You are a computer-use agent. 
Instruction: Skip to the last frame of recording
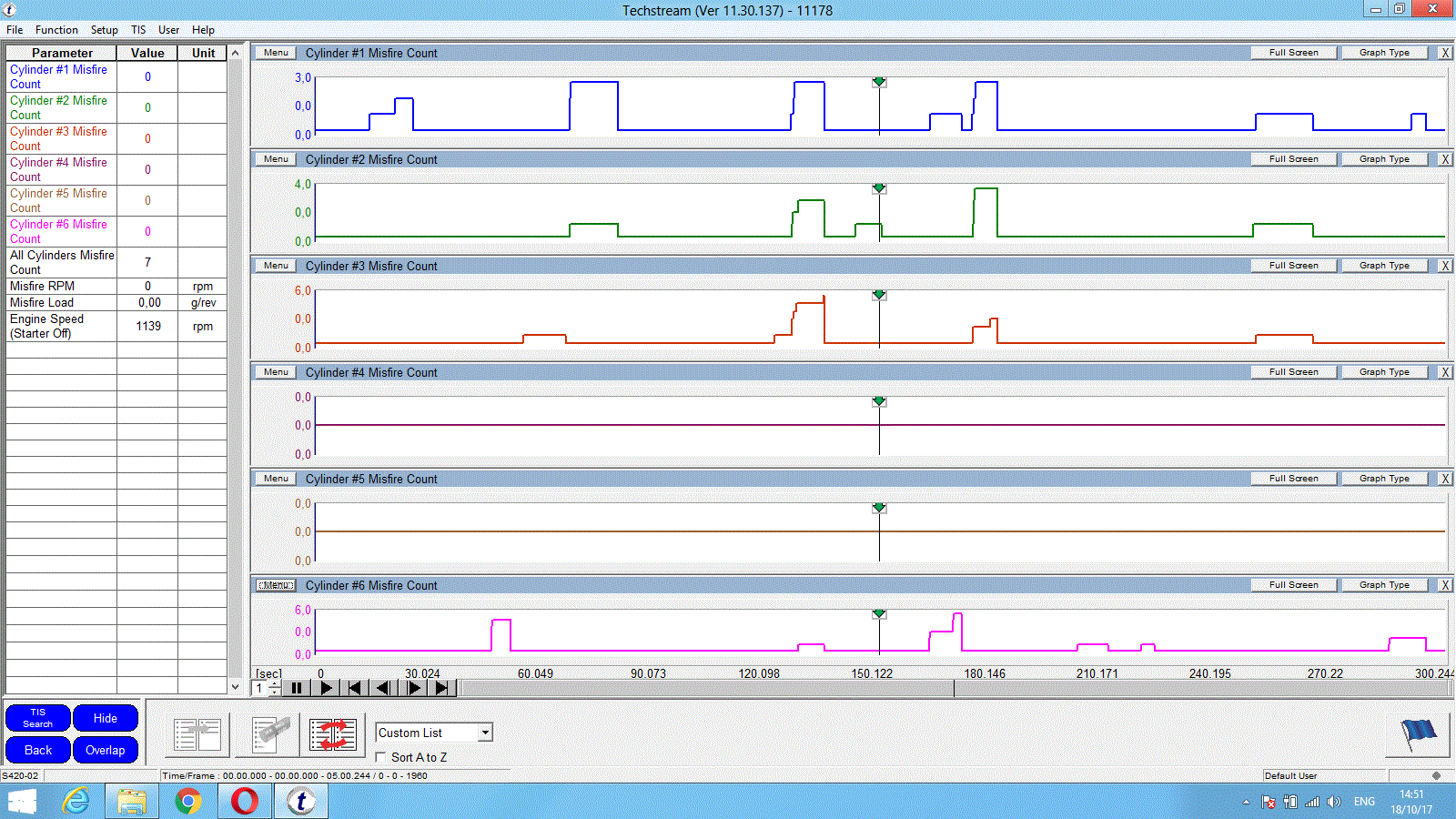pos(442,688)
